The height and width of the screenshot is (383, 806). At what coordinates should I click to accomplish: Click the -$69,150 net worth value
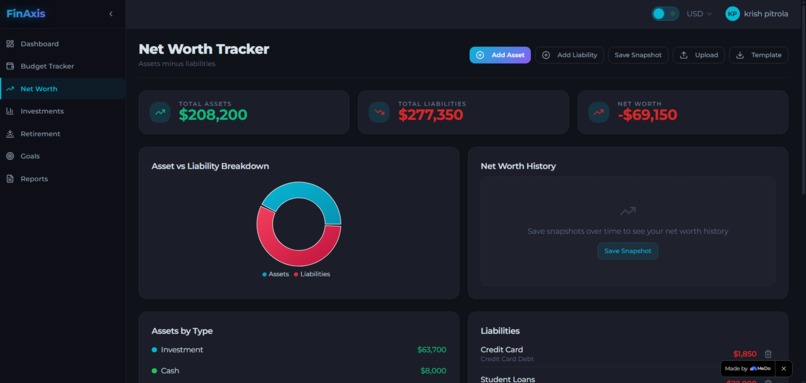tap(648, 115)
